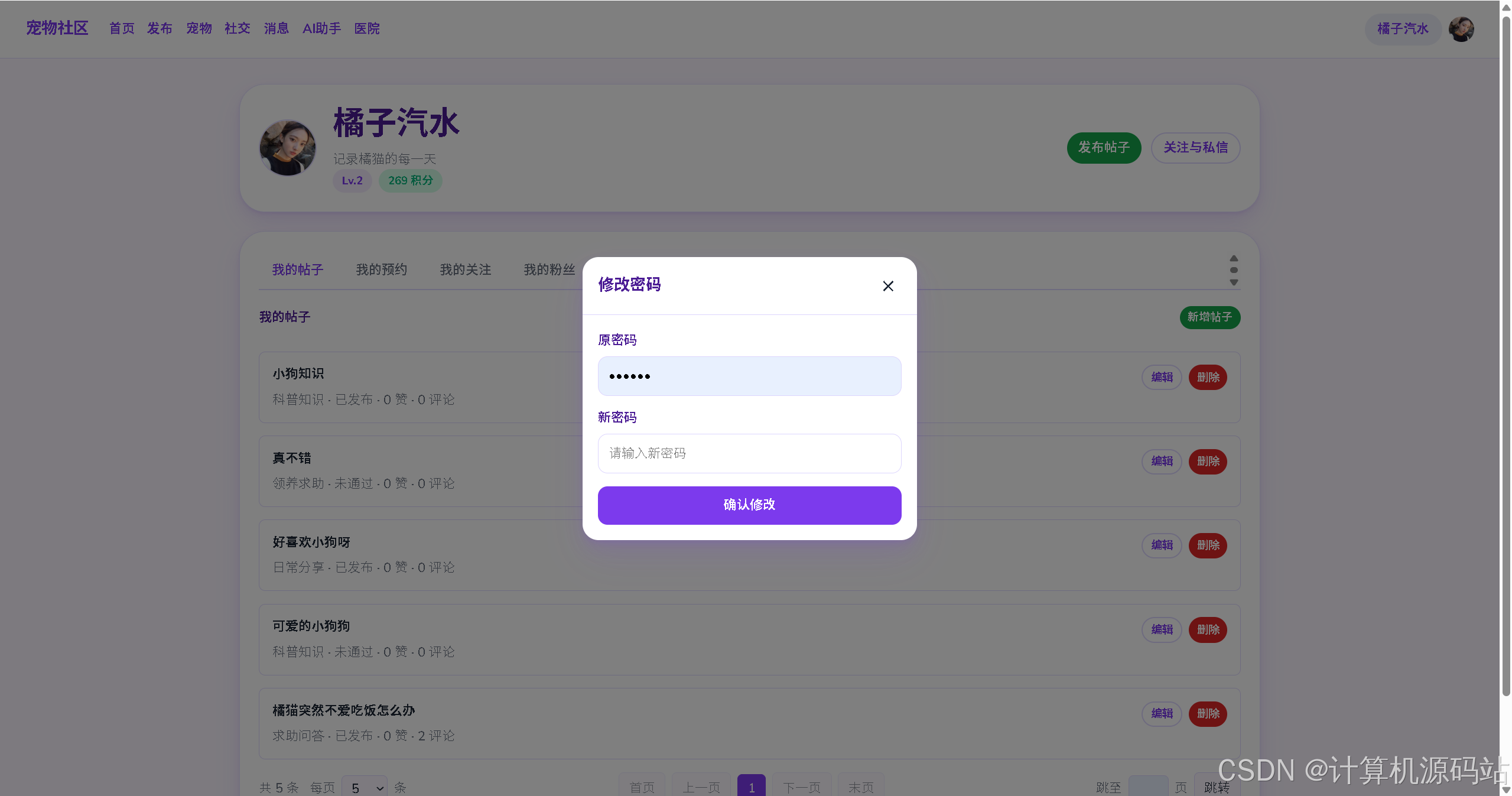This screenshot has width=1512, height=796.
Task: Go to 首页 in the navigation bar
Action: (x=122, y=28)
